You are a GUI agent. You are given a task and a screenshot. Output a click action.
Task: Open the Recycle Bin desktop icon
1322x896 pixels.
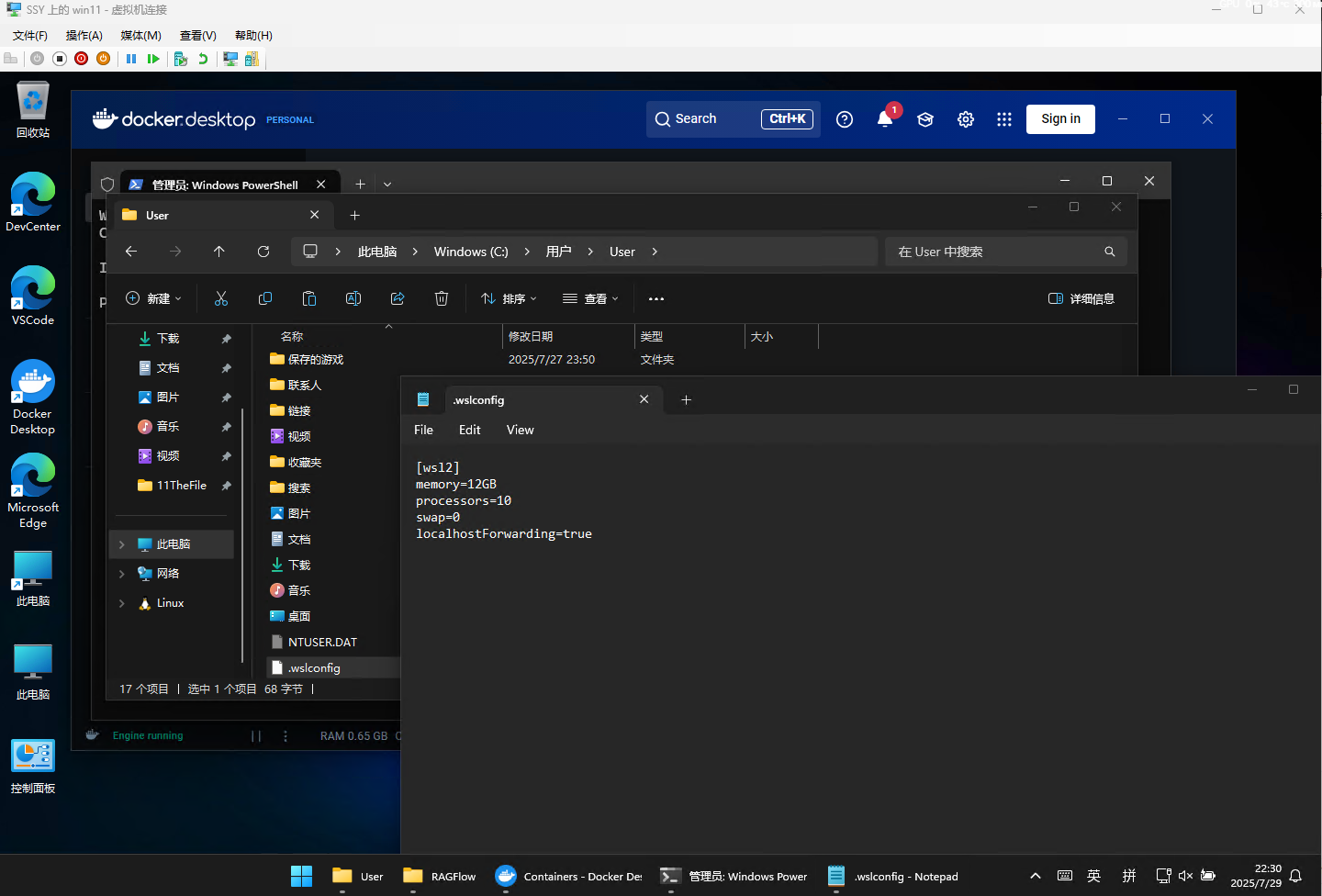[33, 110]
